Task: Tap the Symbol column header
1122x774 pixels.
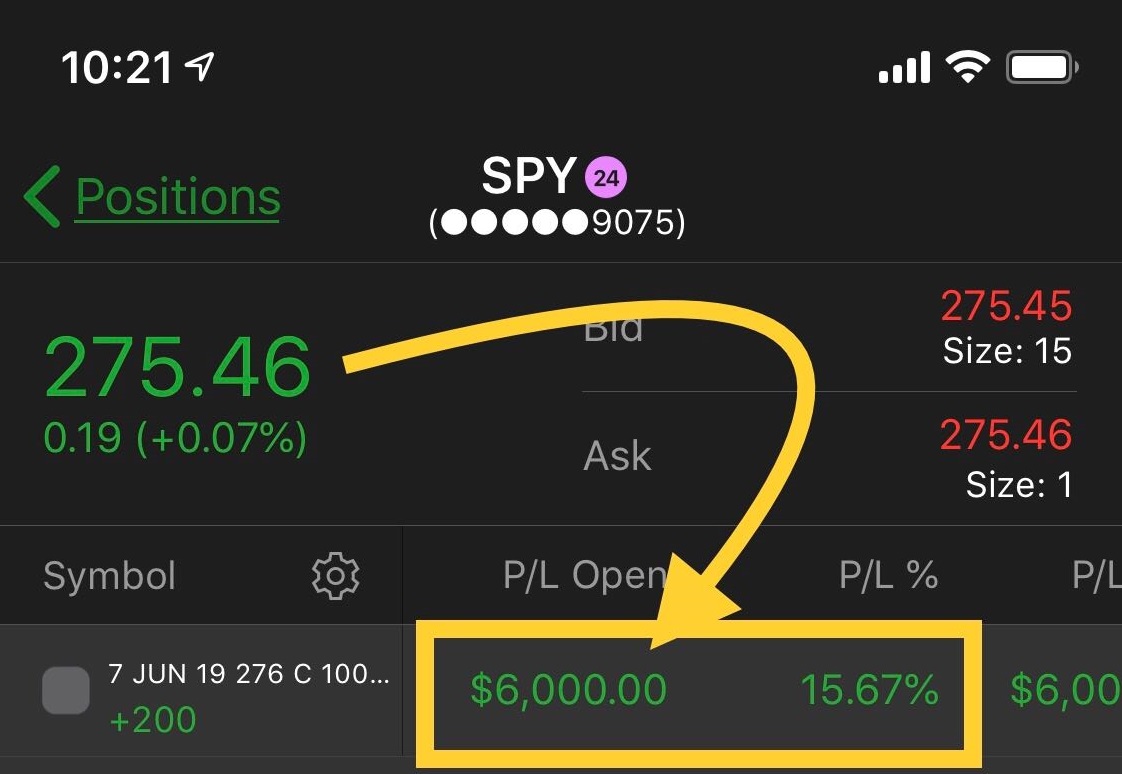Action: pos(109,576)
